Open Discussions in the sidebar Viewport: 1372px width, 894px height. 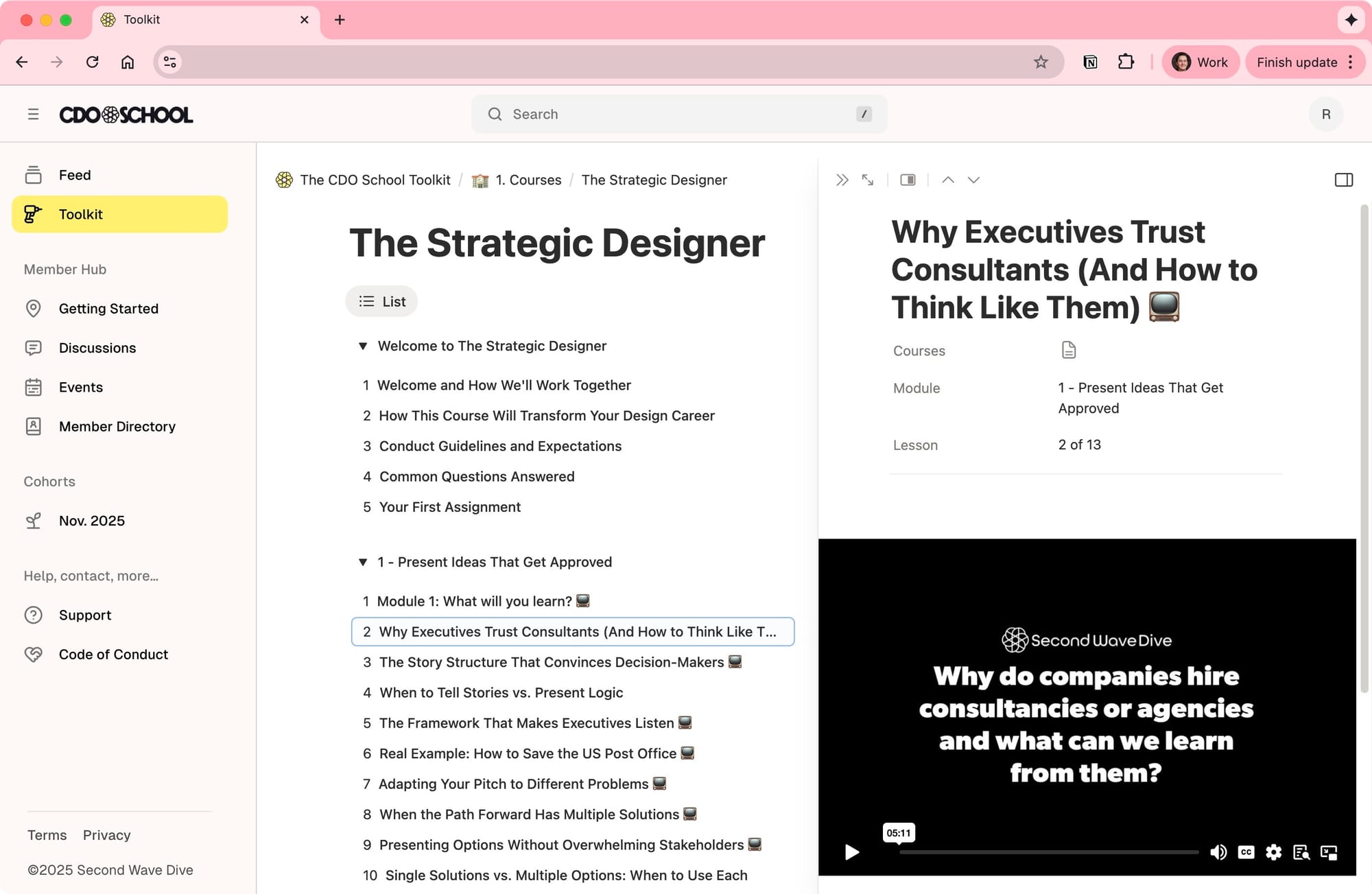(x=97, y=348)
